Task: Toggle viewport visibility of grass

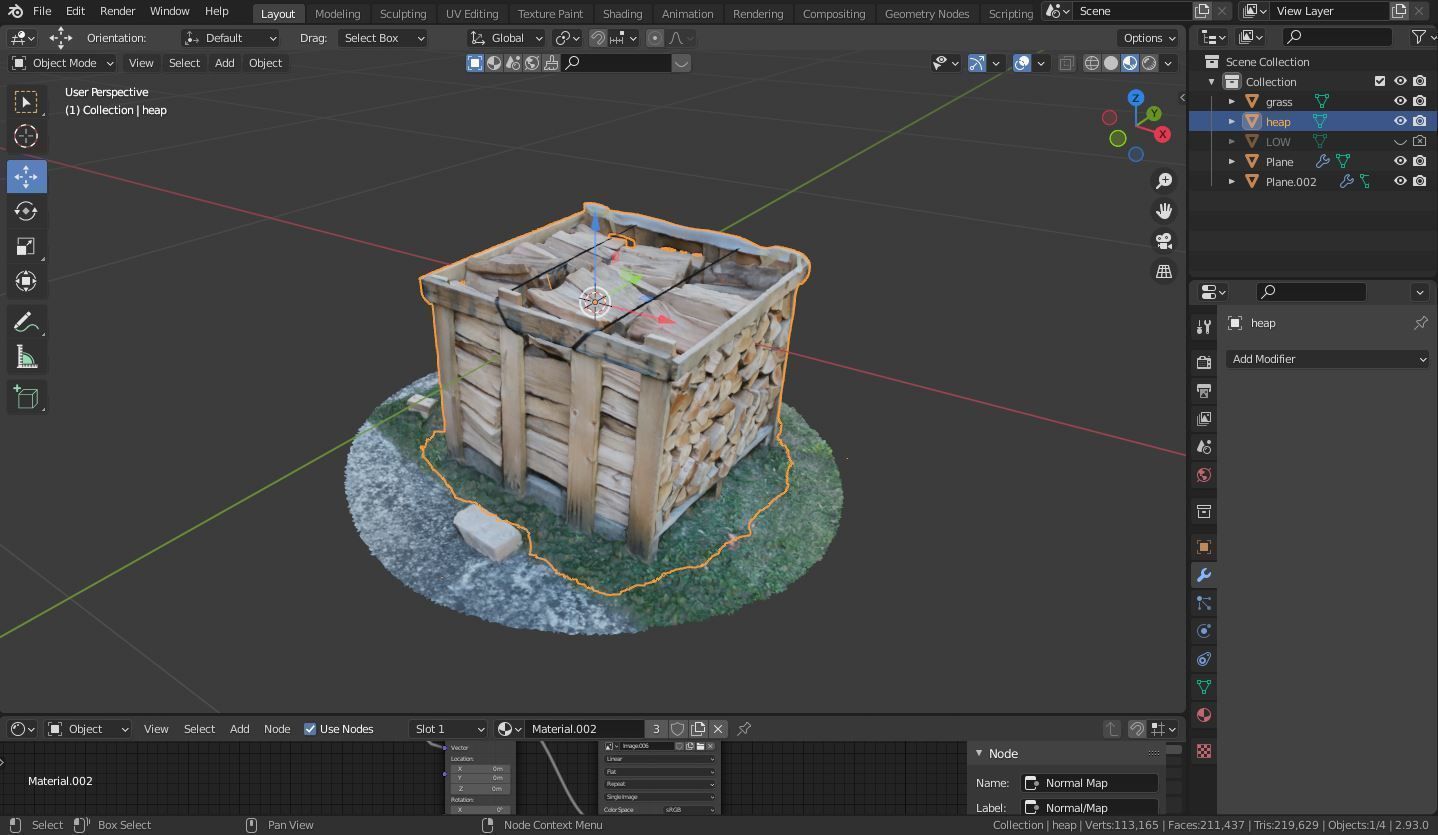Action: point(1400,101)
